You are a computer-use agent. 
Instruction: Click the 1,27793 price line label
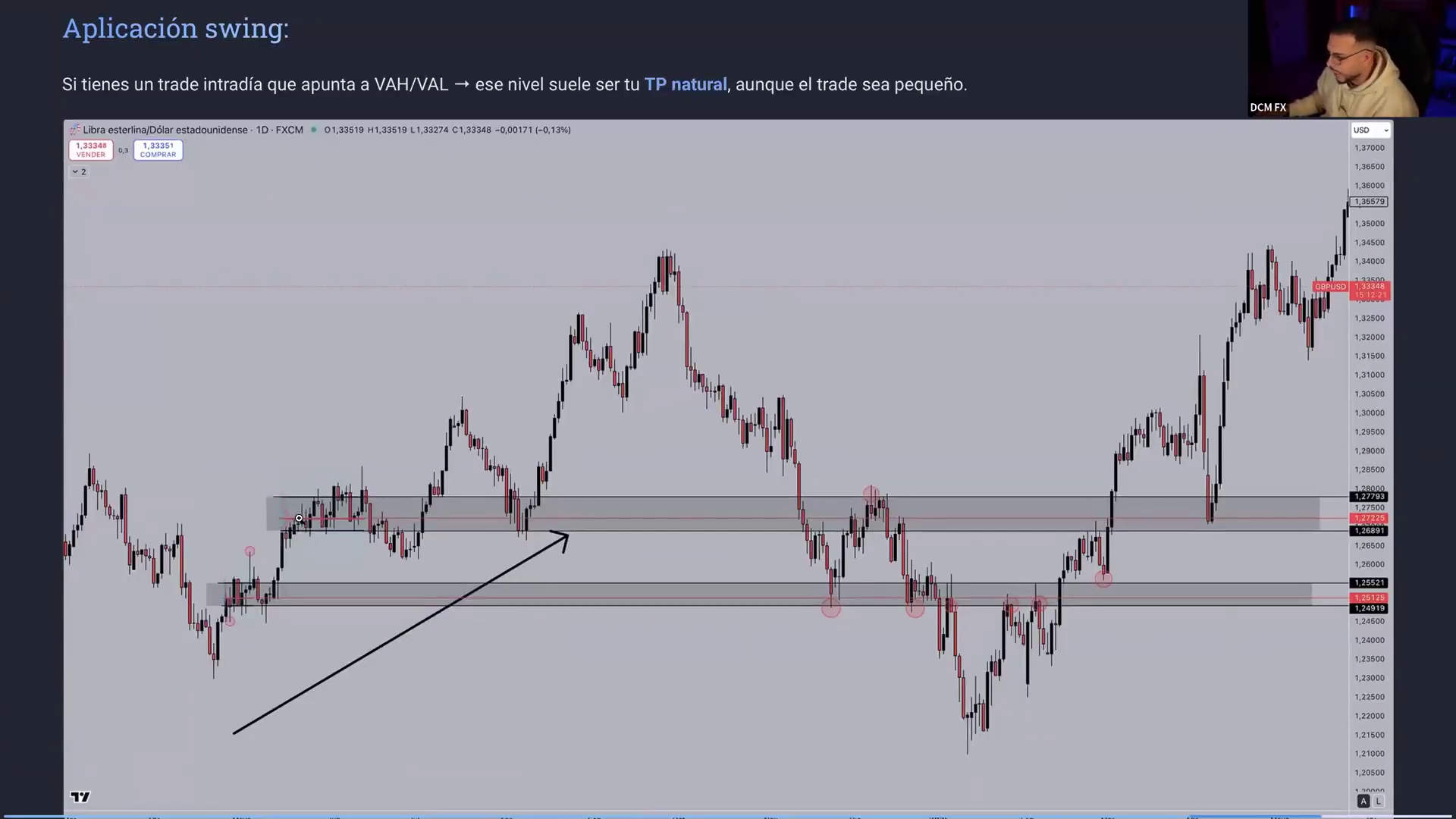click(1369, 497)
